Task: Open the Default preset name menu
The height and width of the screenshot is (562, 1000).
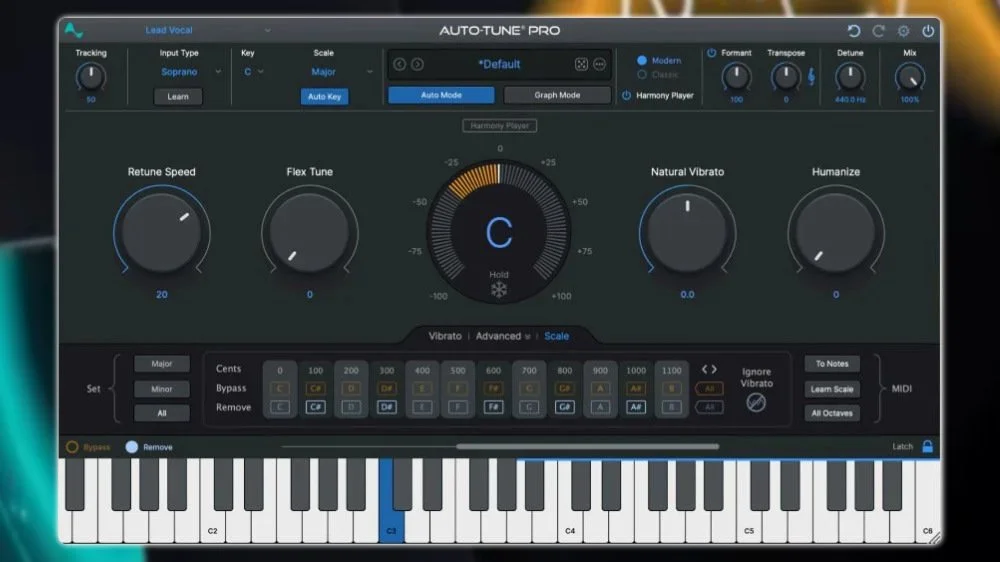Action: (x=499, y=64)
